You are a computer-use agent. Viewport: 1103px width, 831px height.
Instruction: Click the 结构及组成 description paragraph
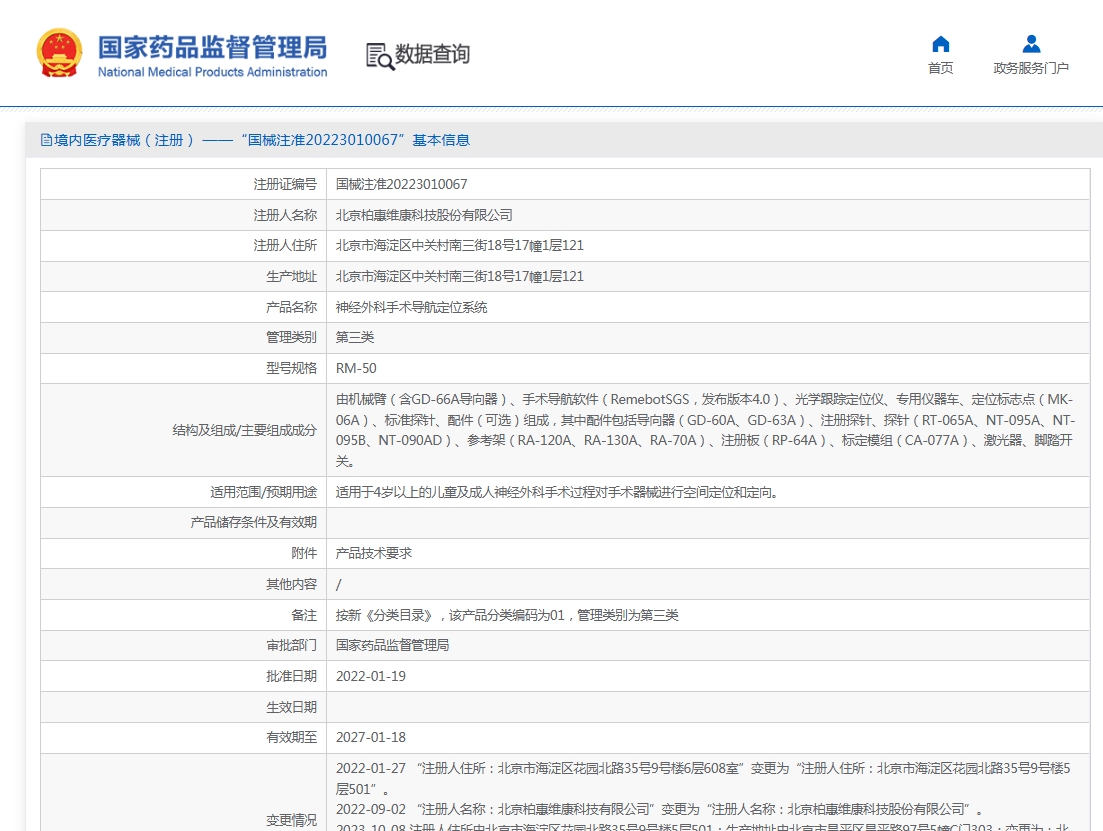pyautogui.click(x=705, y=430)
